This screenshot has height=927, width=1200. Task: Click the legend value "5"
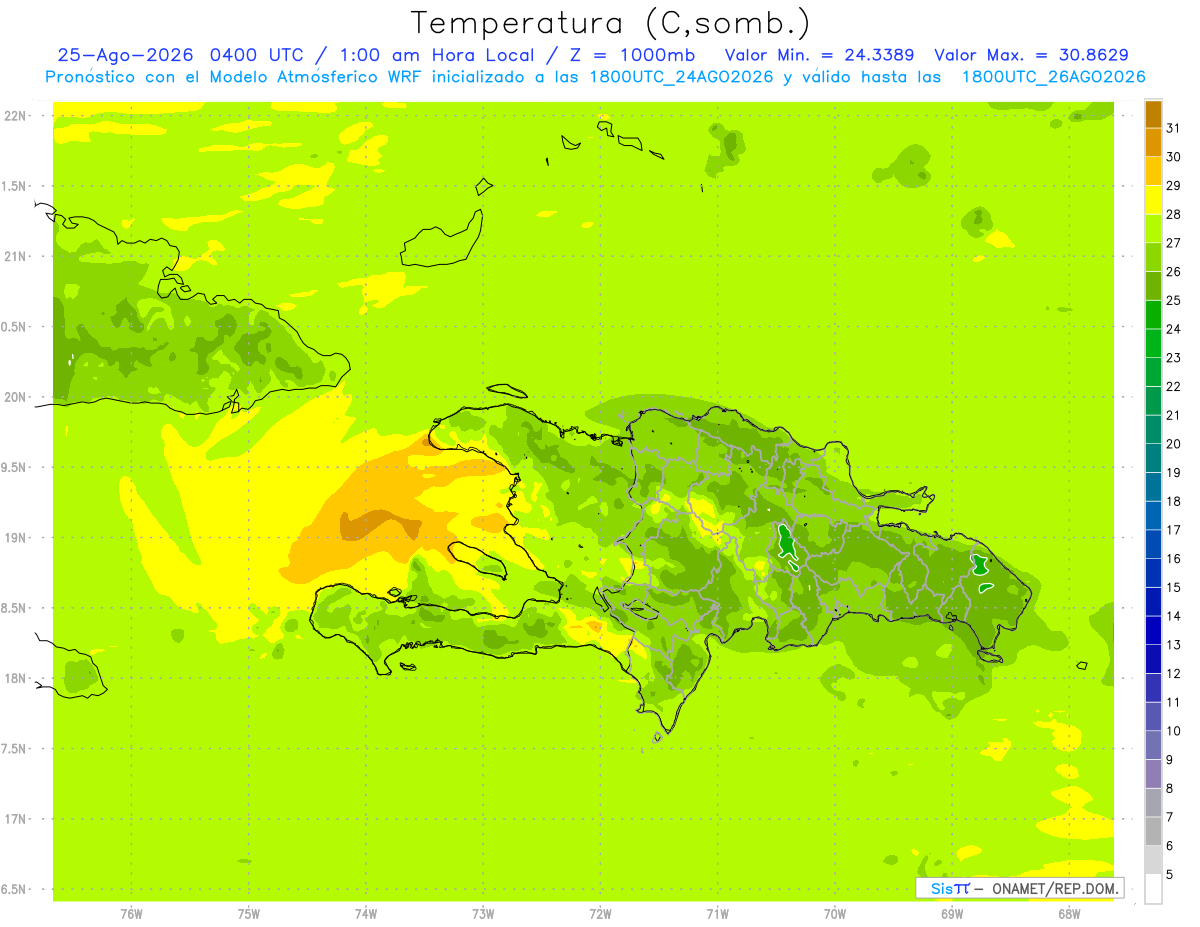(x=1170, y=875)
